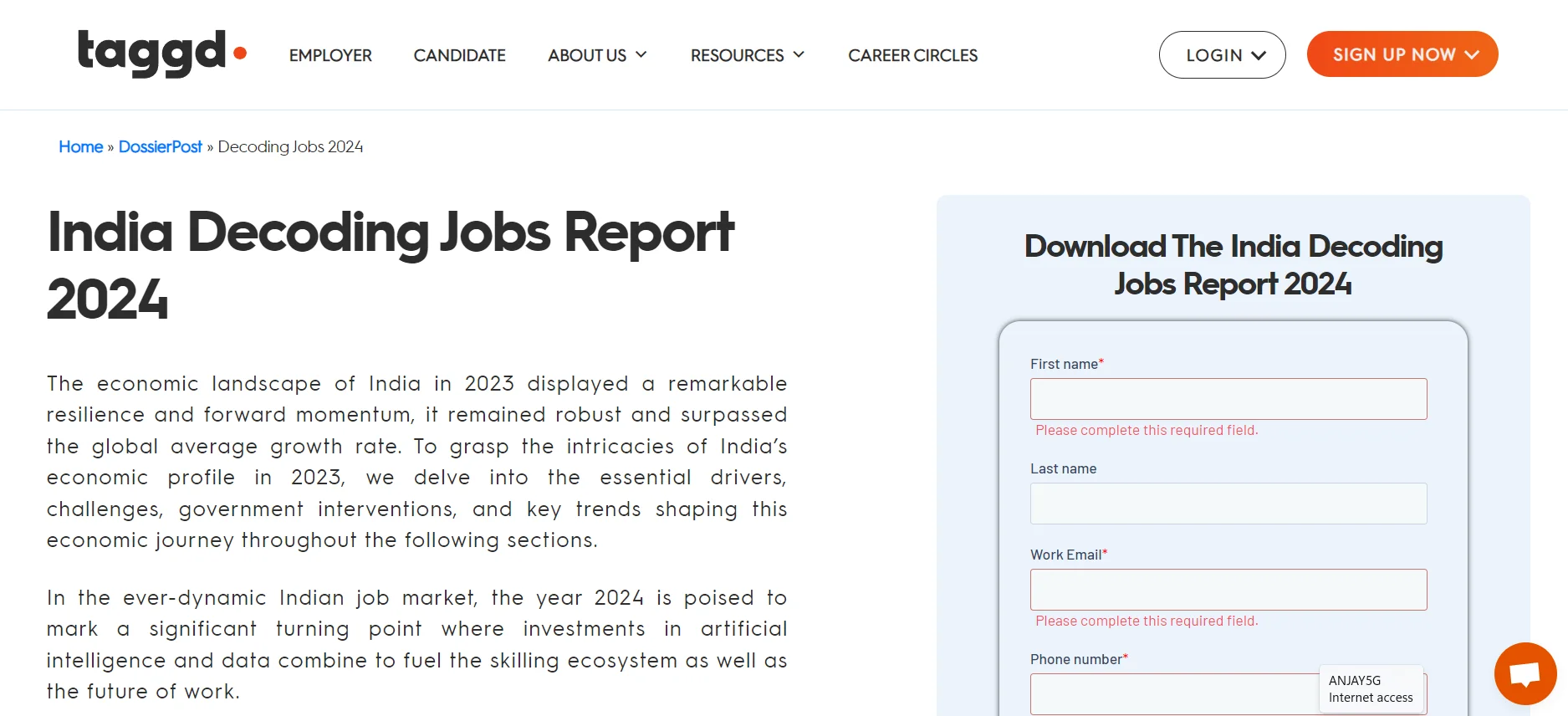Go to CAREER CIRCLES
This screenshot has width=1568, height=716.
click(912, 55)
